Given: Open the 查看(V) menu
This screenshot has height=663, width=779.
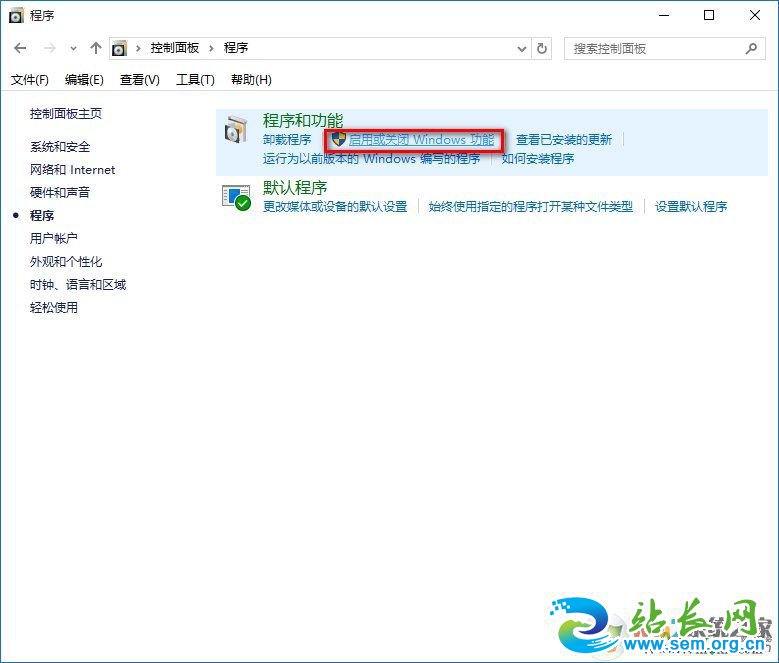Looking at the screenshot, I should (x=140, y=80).
